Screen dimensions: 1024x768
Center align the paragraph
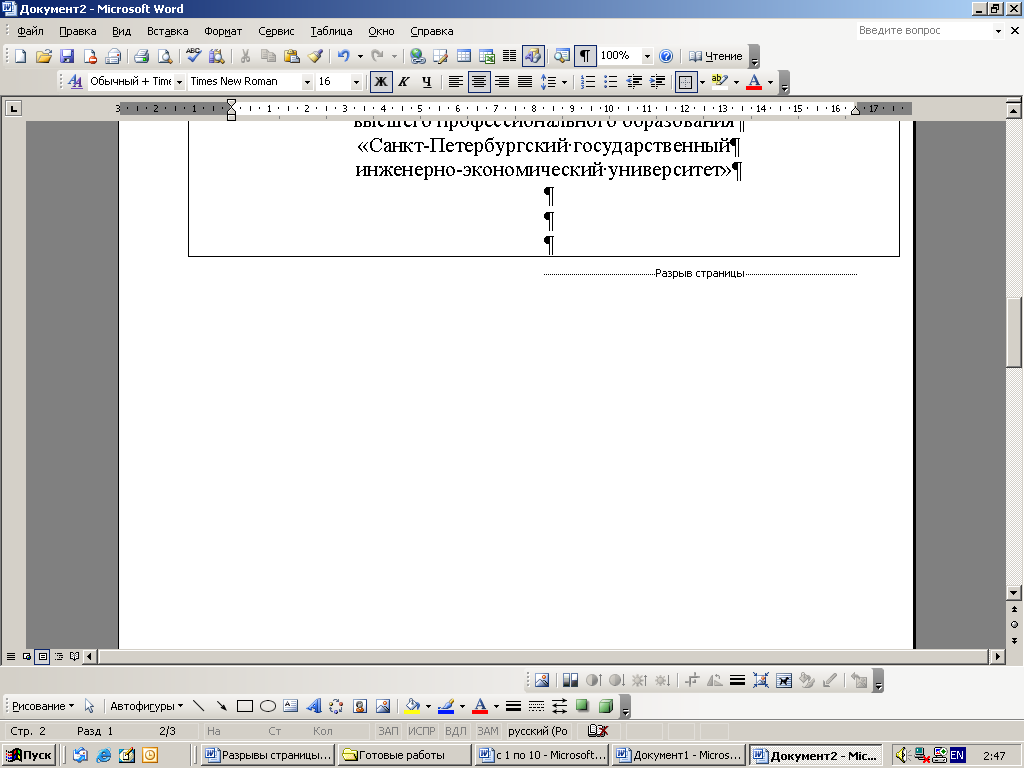pyautogui.click(x=479, y=82)
